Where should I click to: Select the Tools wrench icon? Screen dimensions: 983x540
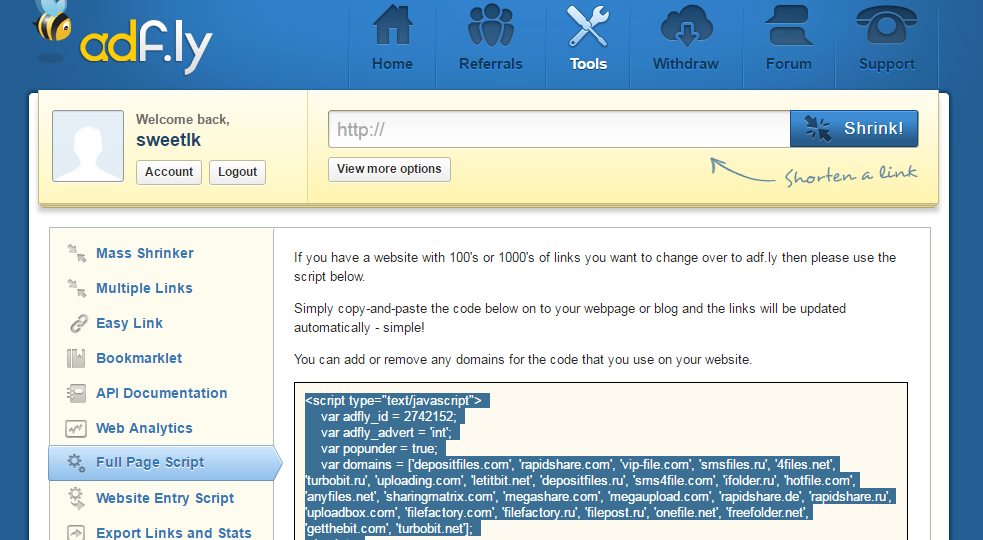tap(588, 26)
